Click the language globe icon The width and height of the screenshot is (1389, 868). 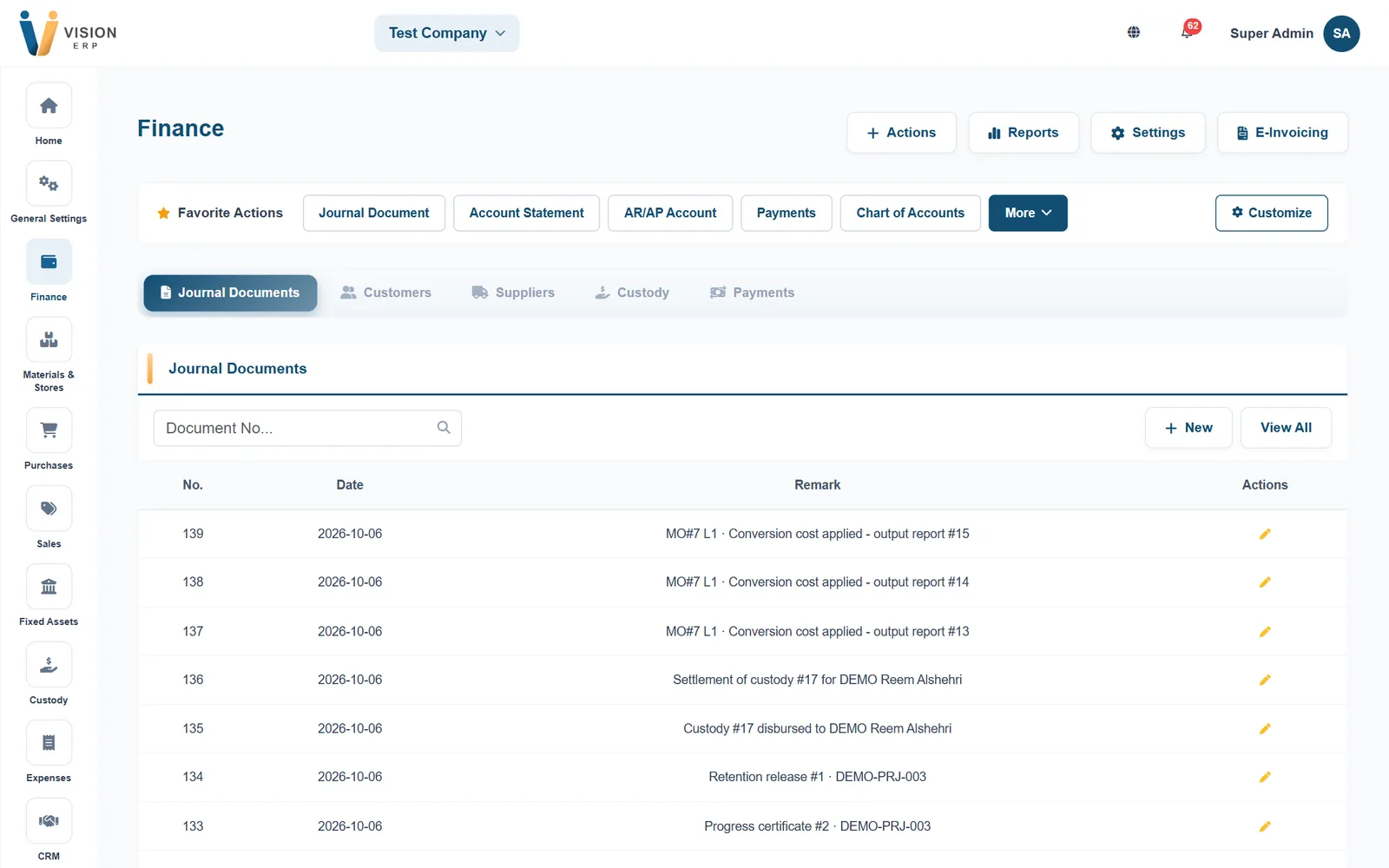(x=1134, y=33)
